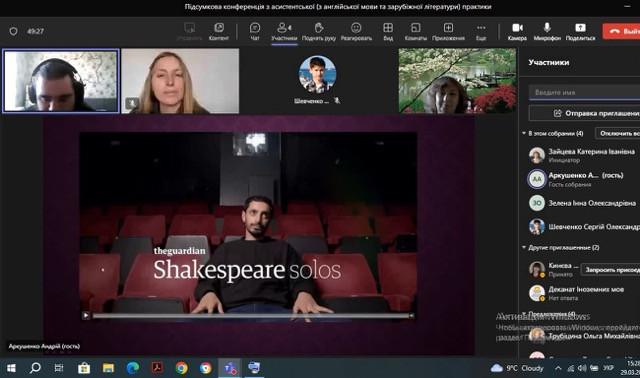Open Adobe Acrobat from taskbar
Screen dimensions: 640x378
coord(157,368)
